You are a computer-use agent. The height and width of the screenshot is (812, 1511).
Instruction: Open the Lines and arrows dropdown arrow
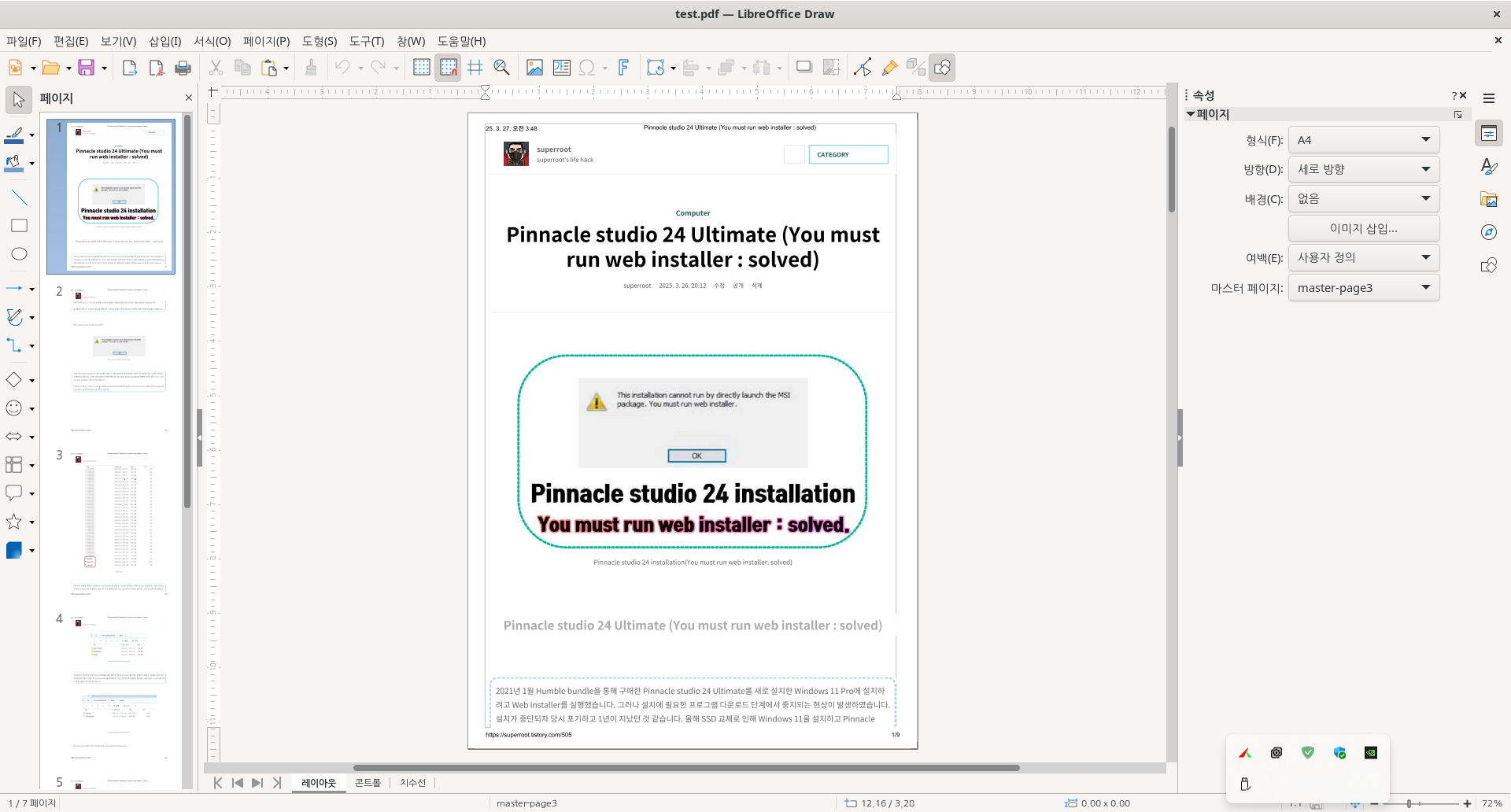(32, 290)
